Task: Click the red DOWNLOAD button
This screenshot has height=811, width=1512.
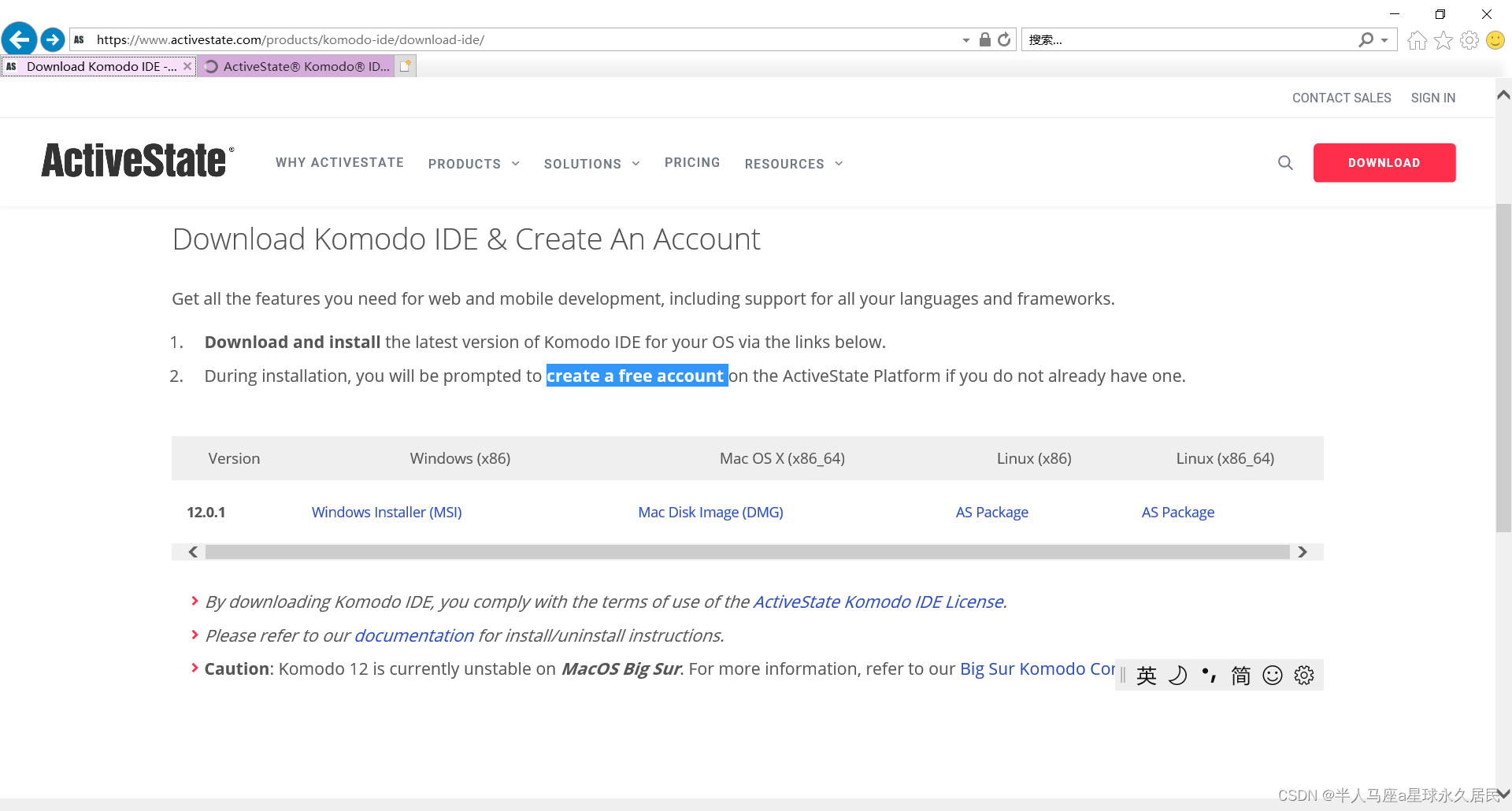Action: point(1384,163)
